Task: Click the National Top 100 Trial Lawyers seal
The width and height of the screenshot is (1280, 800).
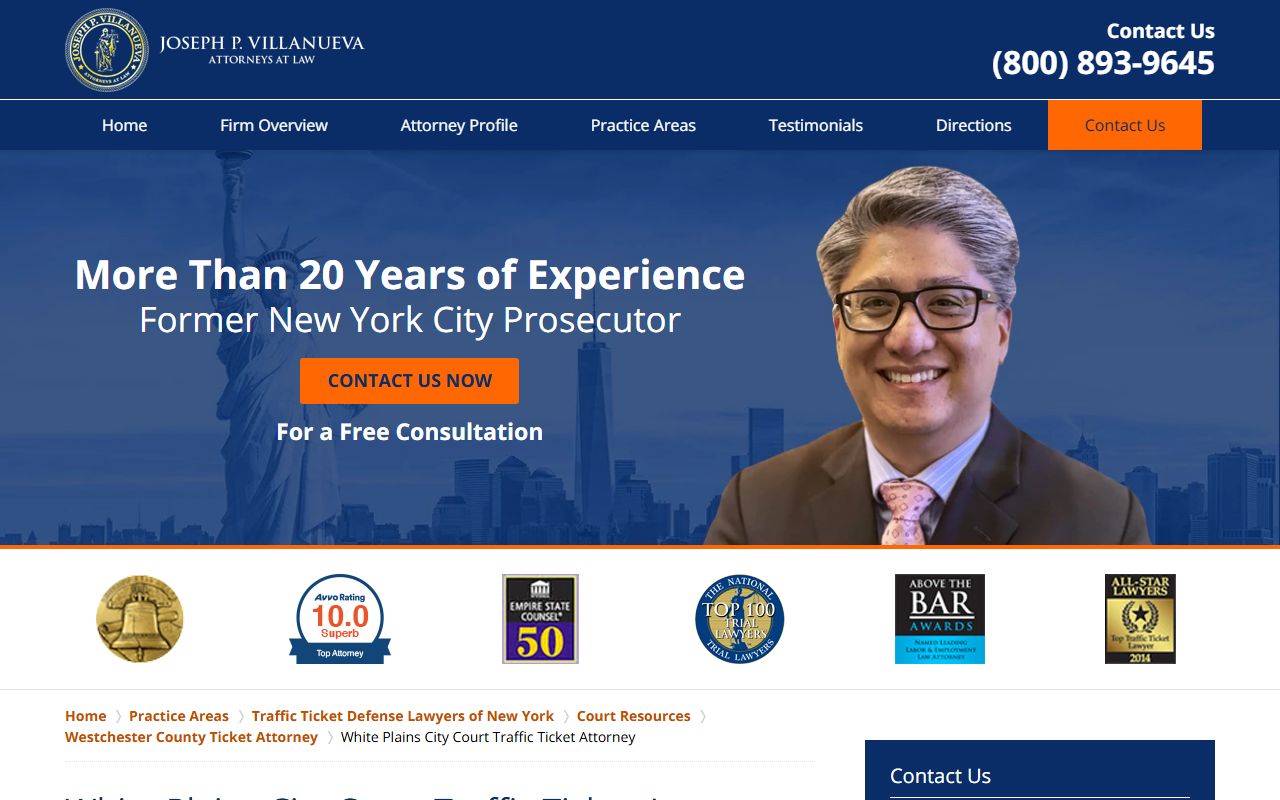Action: click(740, 619)
